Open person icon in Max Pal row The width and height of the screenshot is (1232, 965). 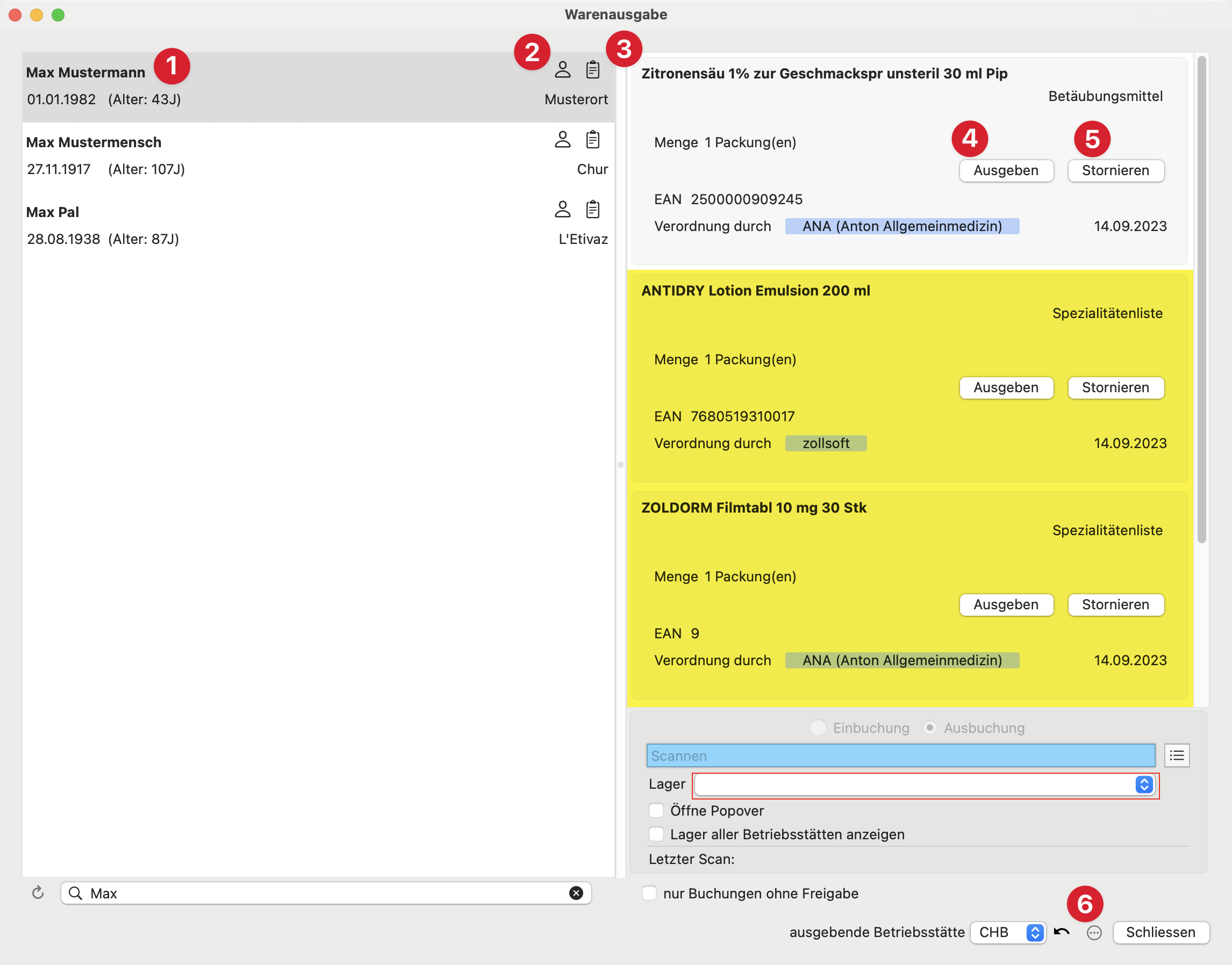pyautogui.click(x=562, y=210)
